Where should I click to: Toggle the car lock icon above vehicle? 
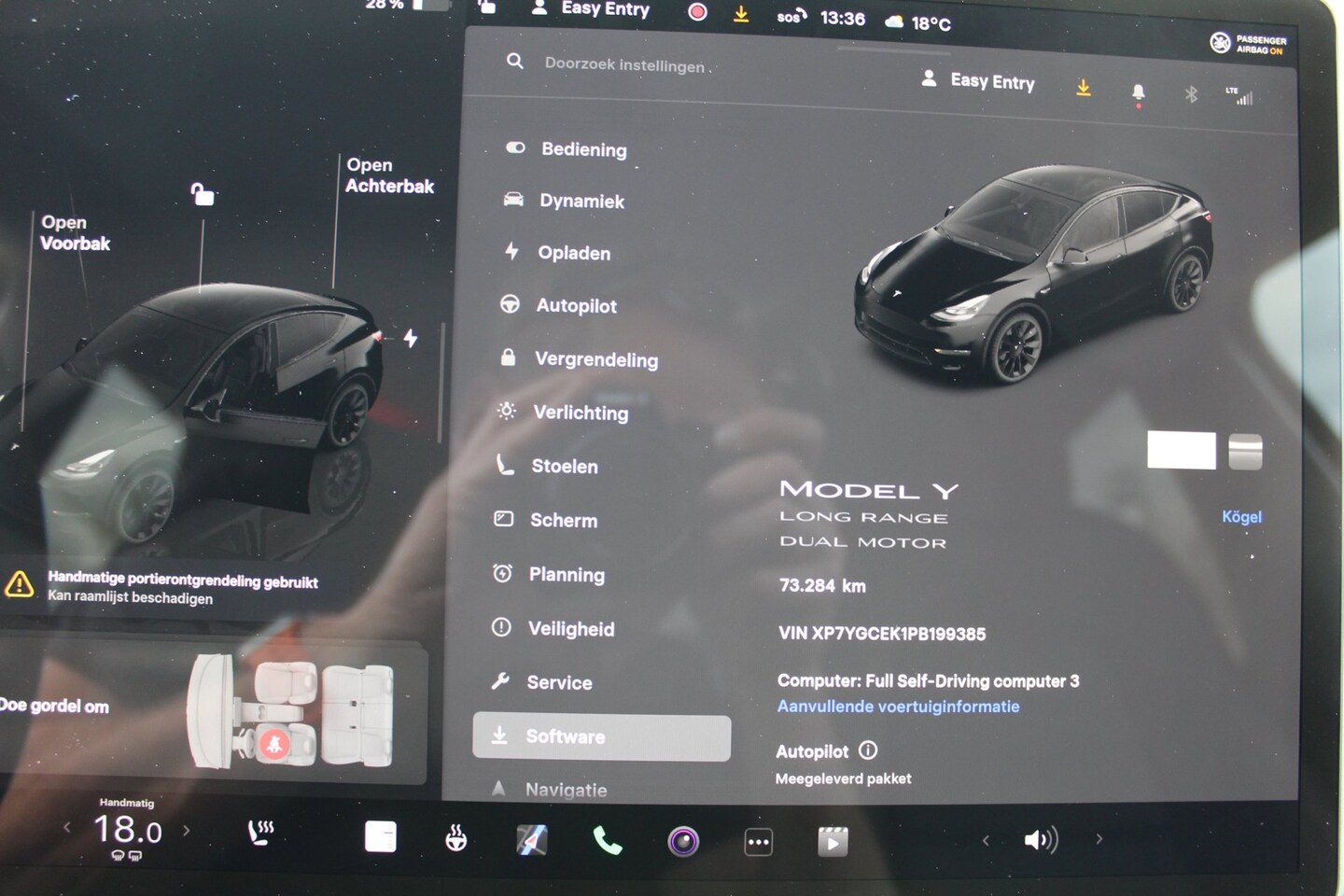click(203, 194)
